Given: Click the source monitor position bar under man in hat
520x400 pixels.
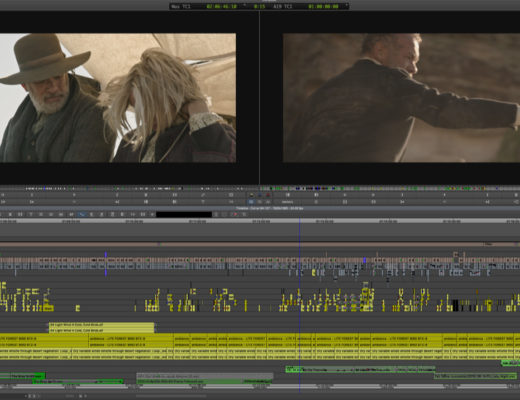Looking at the screenshot, I should (129, 189).
